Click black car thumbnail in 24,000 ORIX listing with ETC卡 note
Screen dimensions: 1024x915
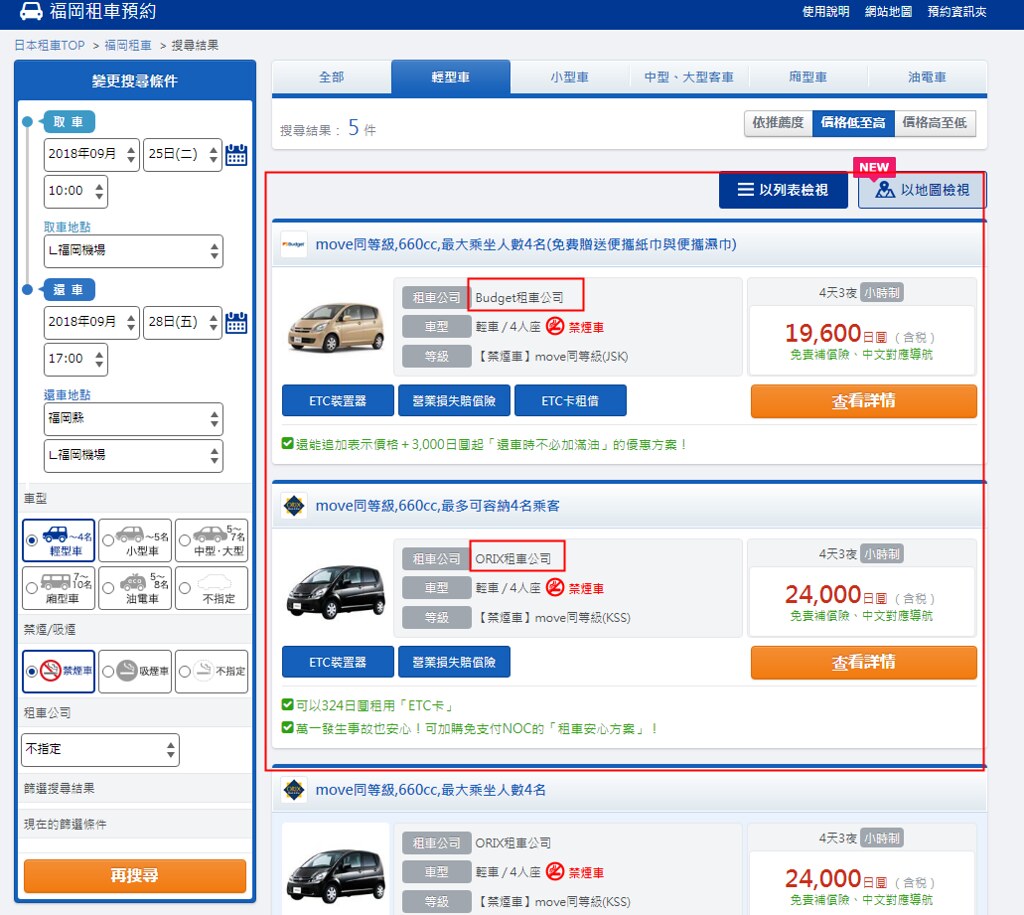click(x=336, y=591)
